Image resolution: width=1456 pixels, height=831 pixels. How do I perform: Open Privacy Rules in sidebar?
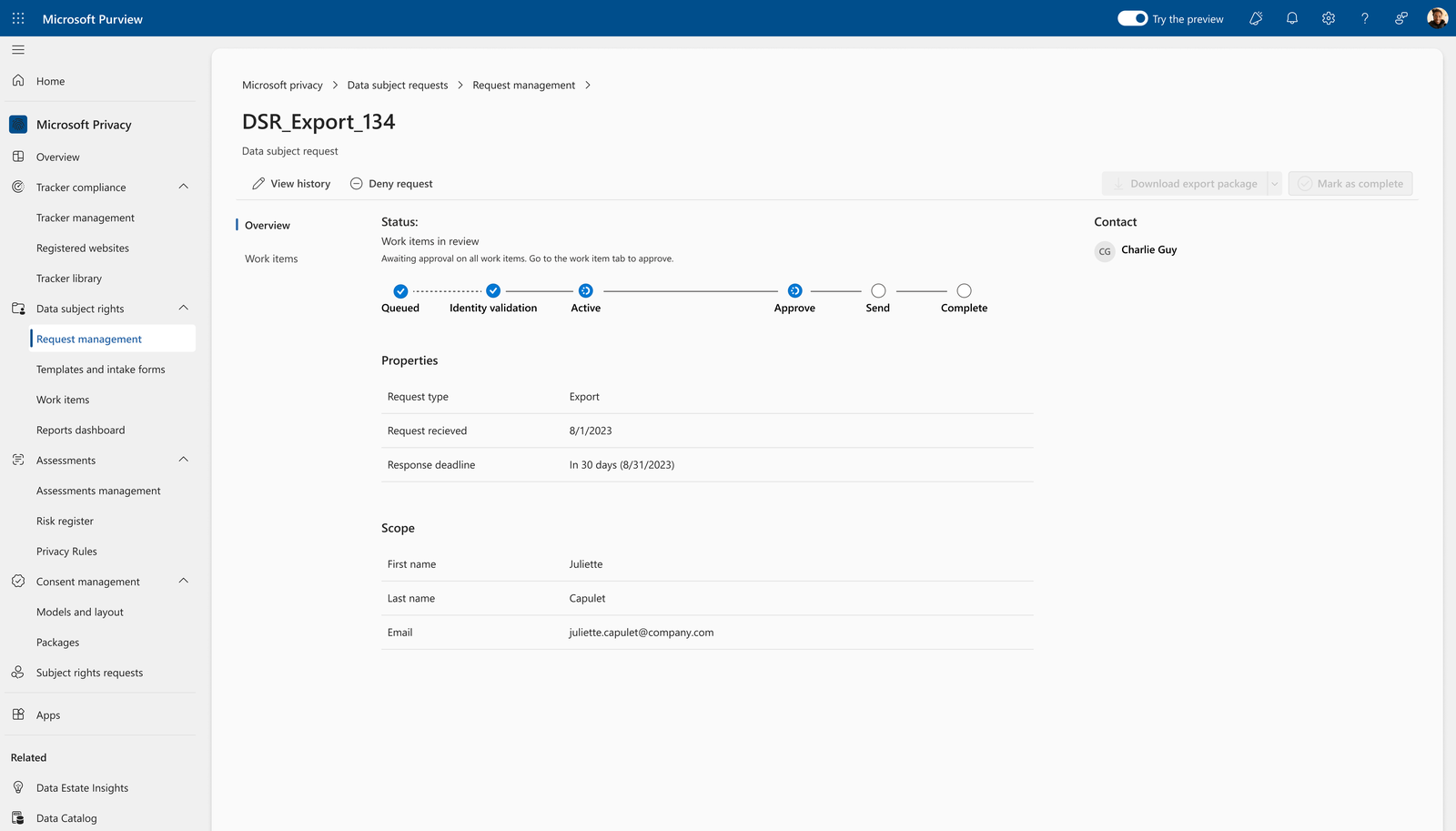click(x=66, y=552)
